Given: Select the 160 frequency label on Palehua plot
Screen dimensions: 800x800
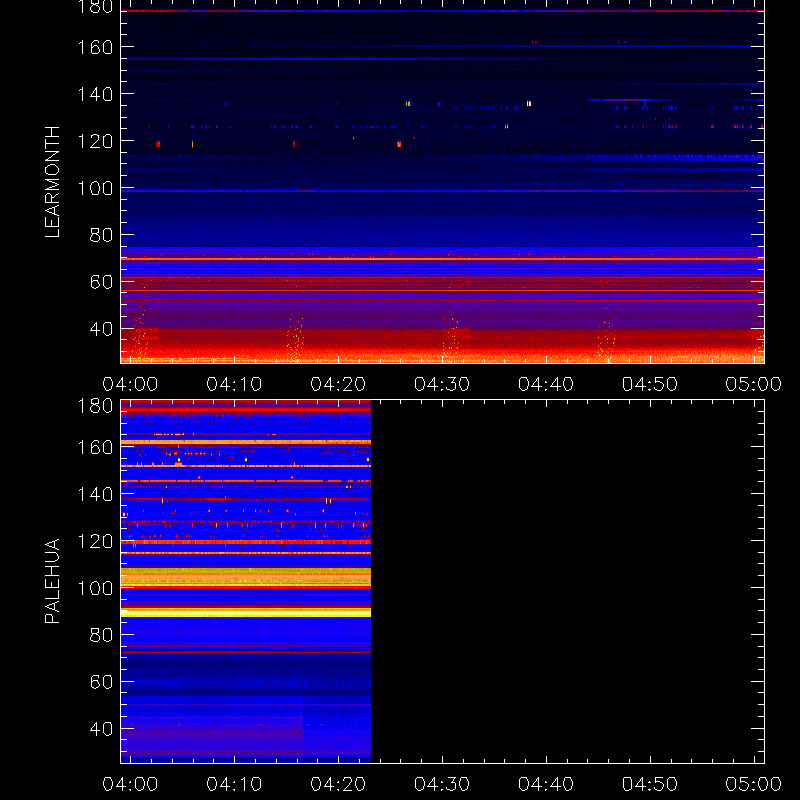Looking at the screenshot, I should (95, 448).
